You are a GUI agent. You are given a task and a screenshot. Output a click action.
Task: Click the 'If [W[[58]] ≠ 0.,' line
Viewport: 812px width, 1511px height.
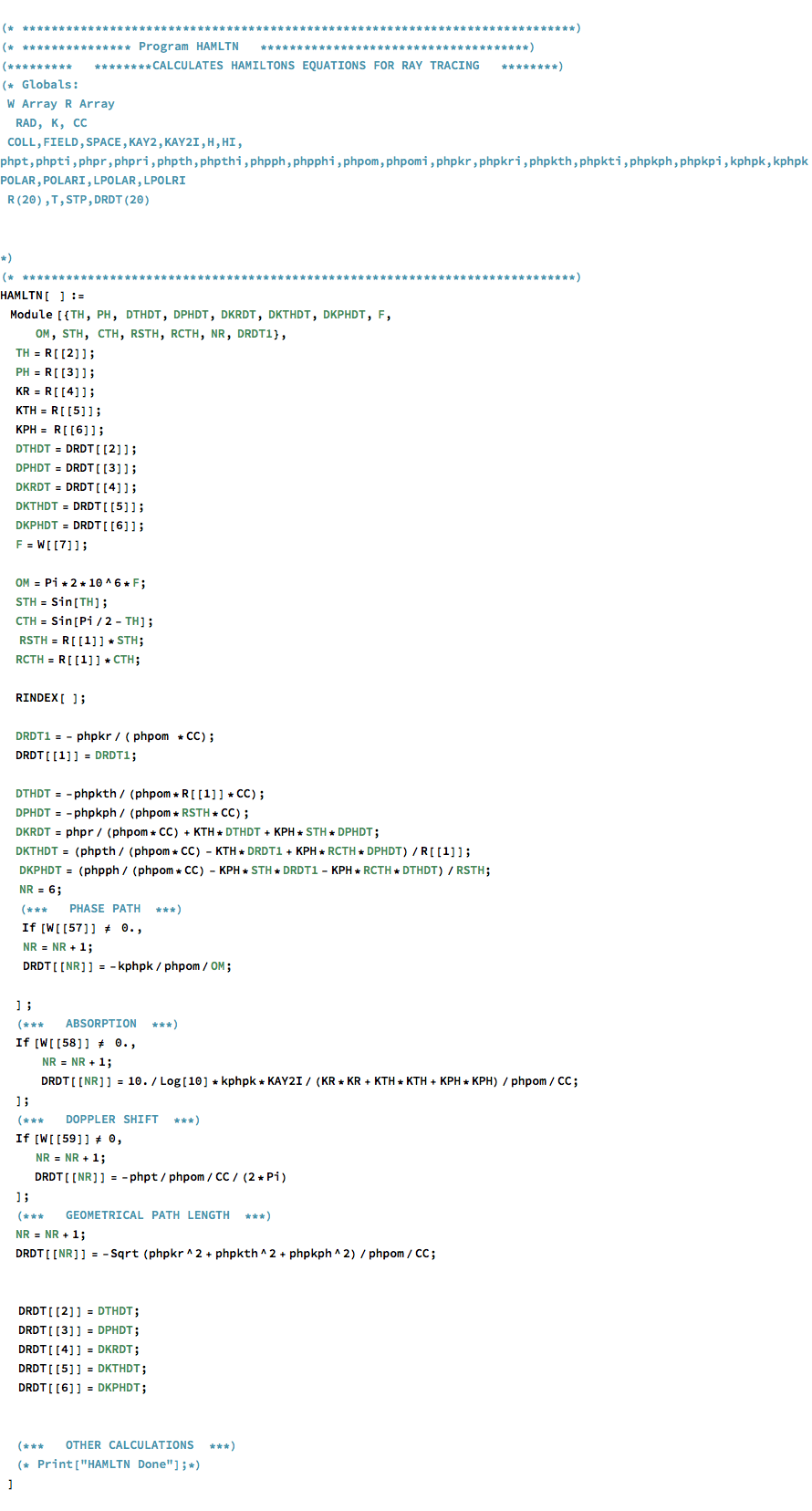click(x=76, y=1043)
